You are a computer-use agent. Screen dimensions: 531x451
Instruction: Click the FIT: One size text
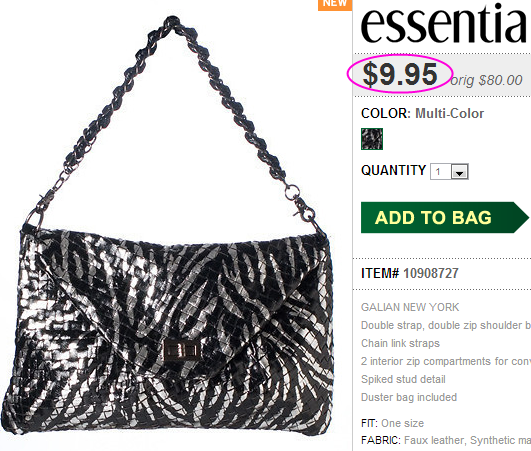[x=392, y=423]
